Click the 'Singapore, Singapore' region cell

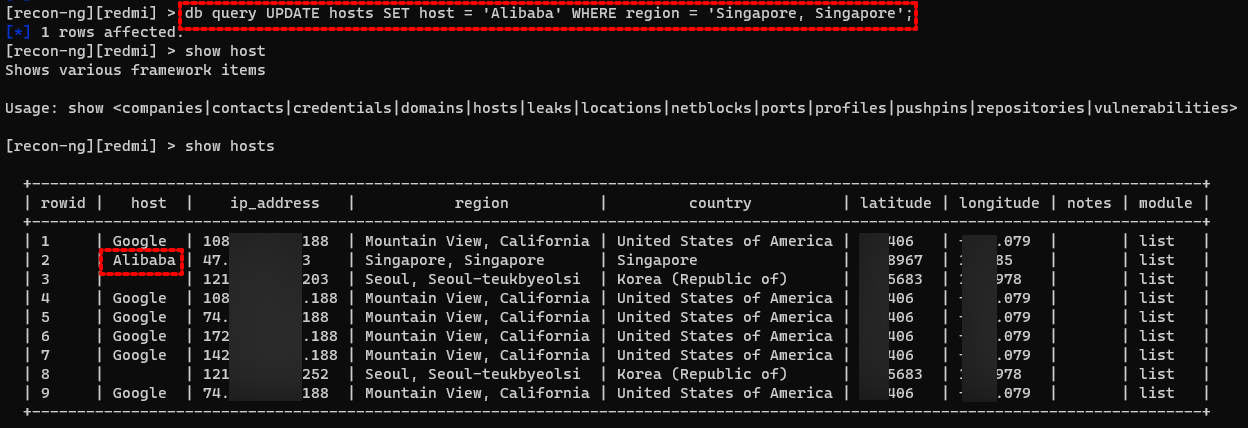click(454, 260)
